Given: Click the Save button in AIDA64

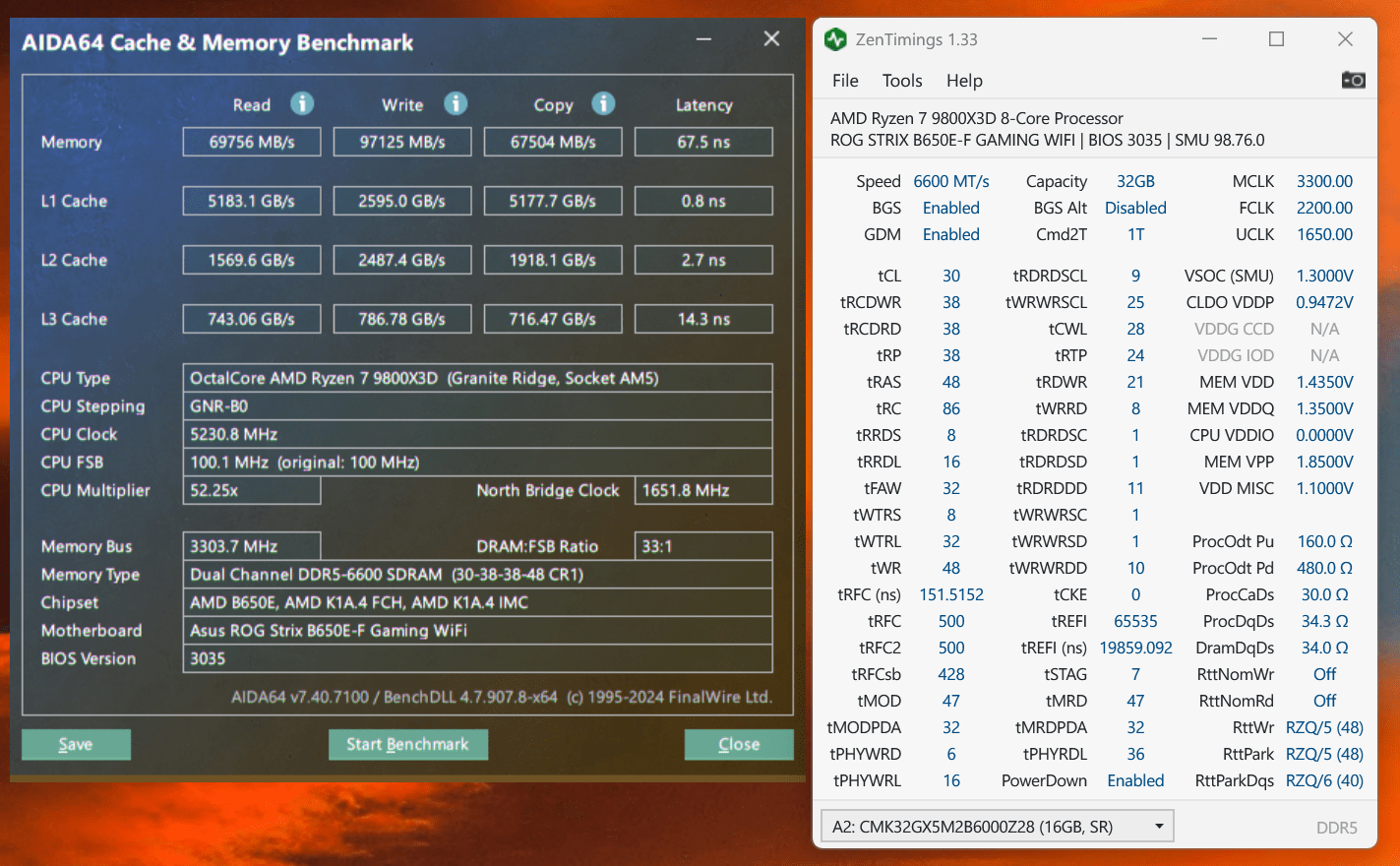Looking at the screenshot, I should 76,744.
